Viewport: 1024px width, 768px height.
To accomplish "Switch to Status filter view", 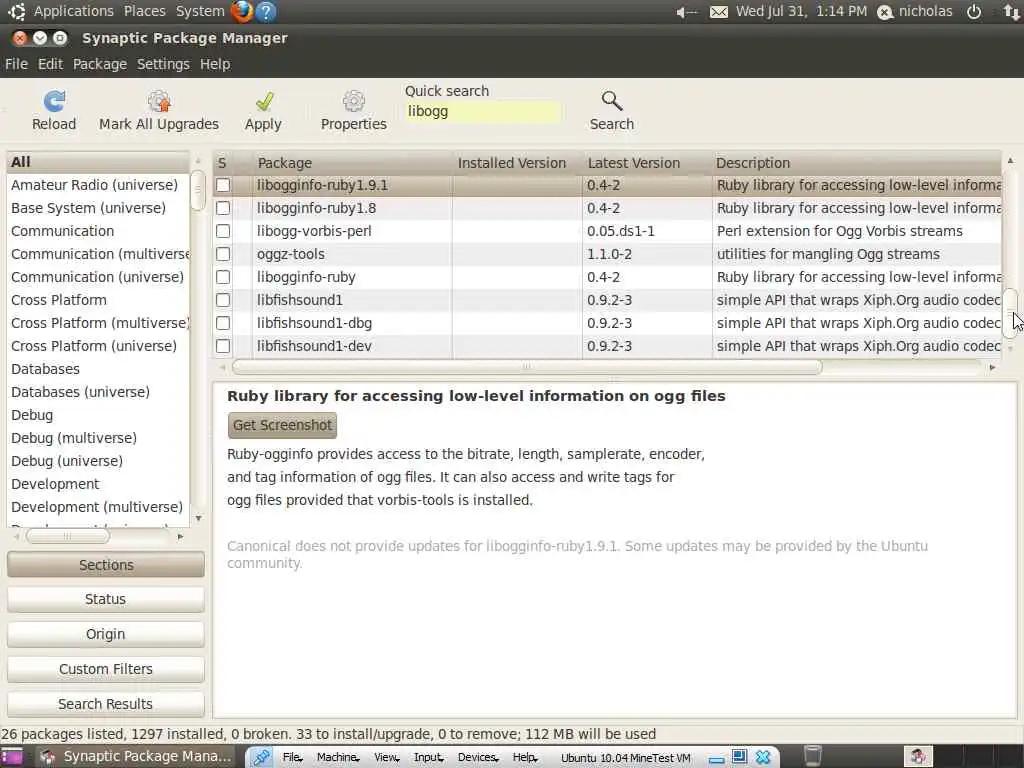I will [106, 599].
